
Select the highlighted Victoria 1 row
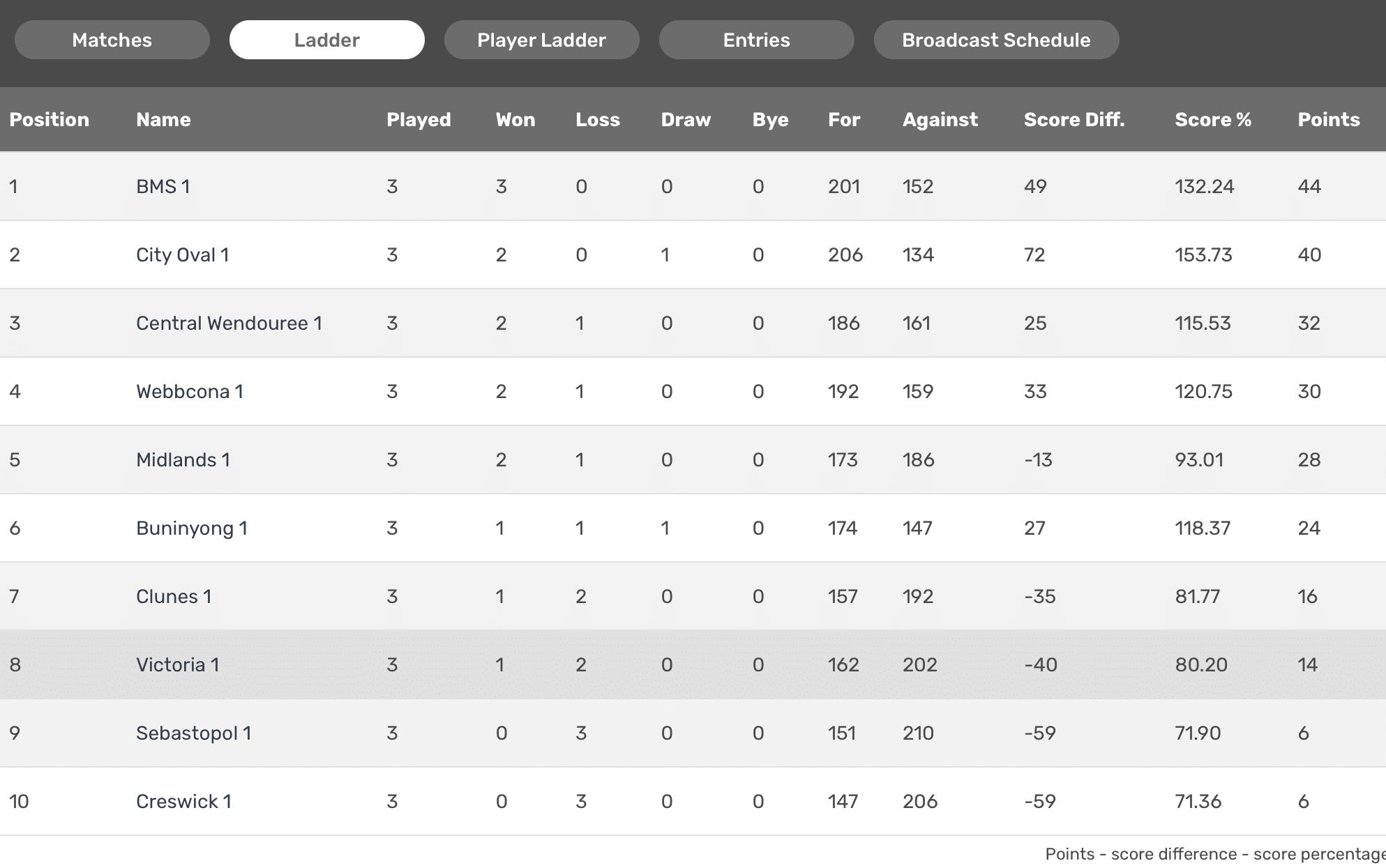point(693,664)
